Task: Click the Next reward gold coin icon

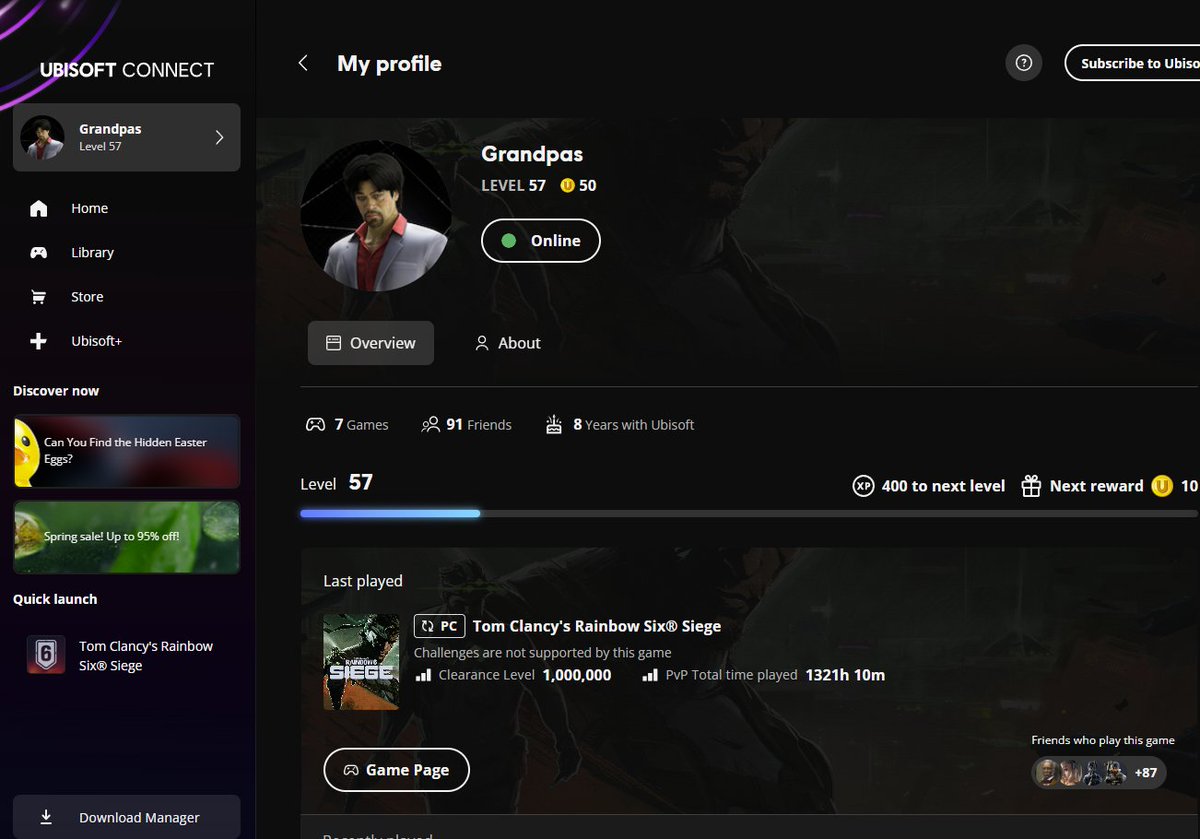Action: [1162, 486]
